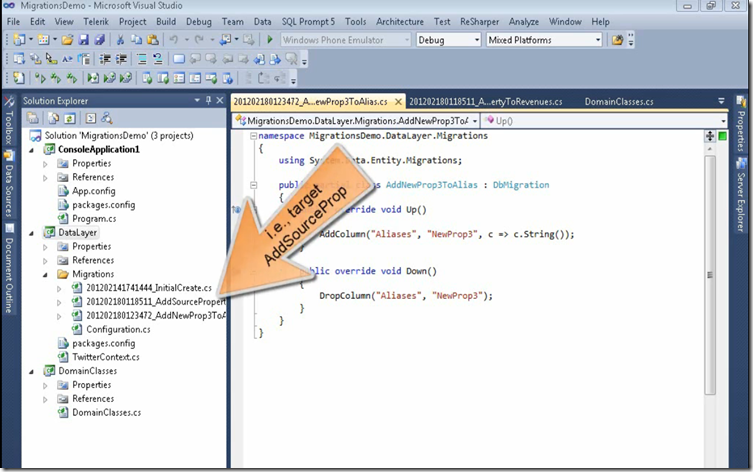The image size is (753, 472).
Task: Click the Solution Explorer Properties icon
Action: pyautogui.click(x=33, y=118)
